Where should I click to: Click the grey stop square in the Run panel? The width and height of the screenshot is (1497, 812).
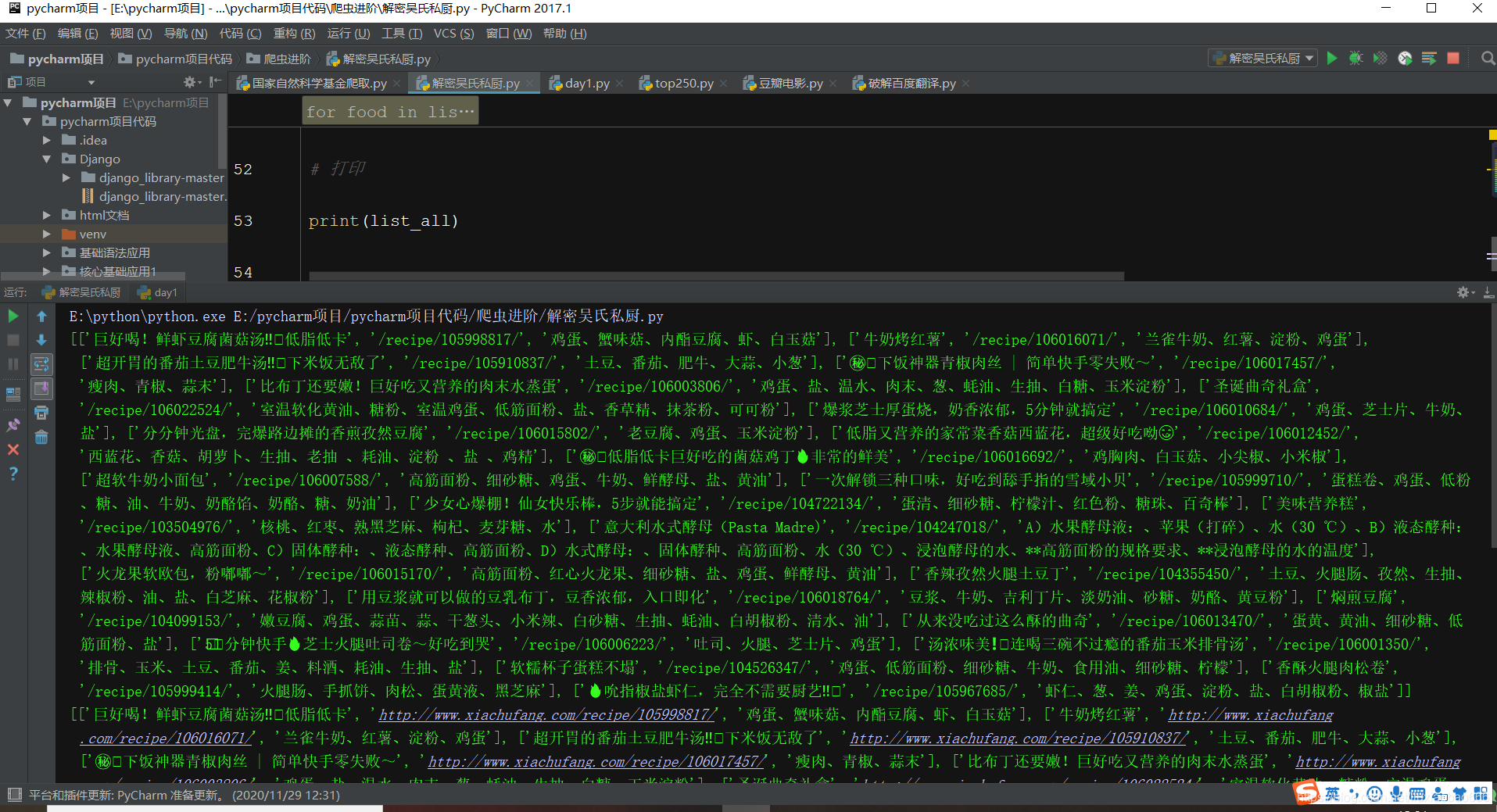[x=13, y=340]
